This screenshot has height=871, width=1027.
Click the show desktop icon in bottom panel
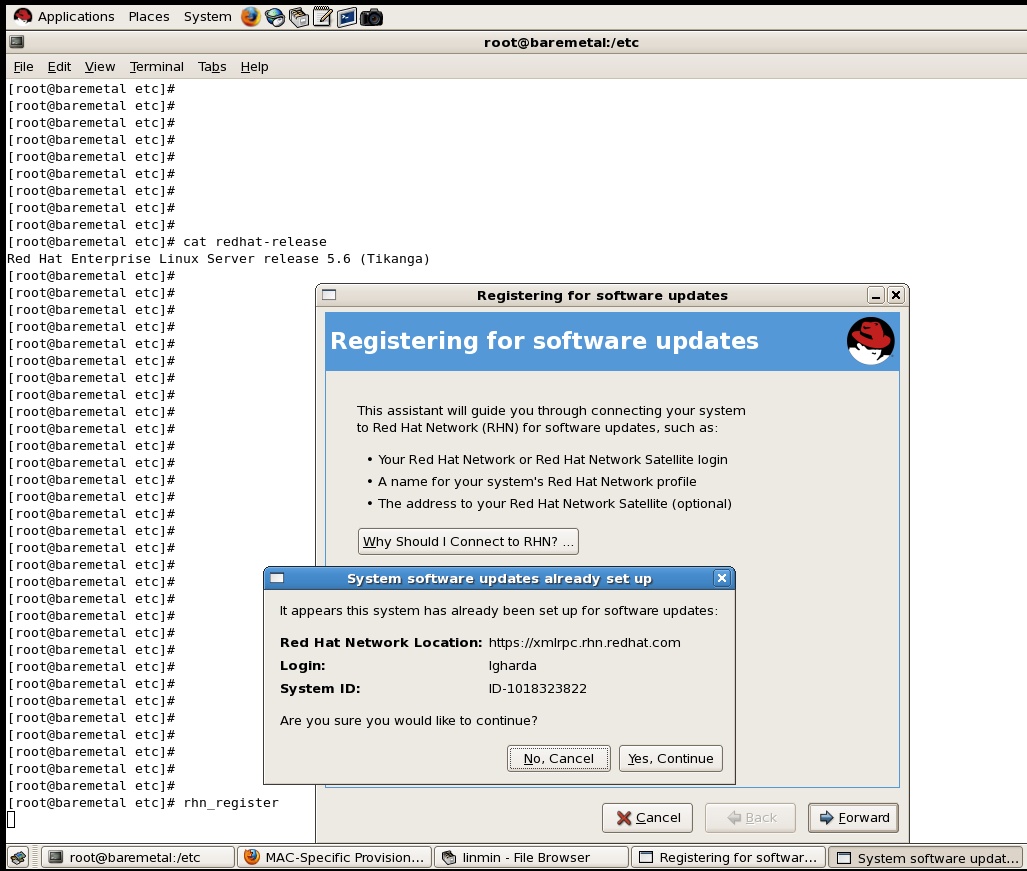(x=18, y=857)
